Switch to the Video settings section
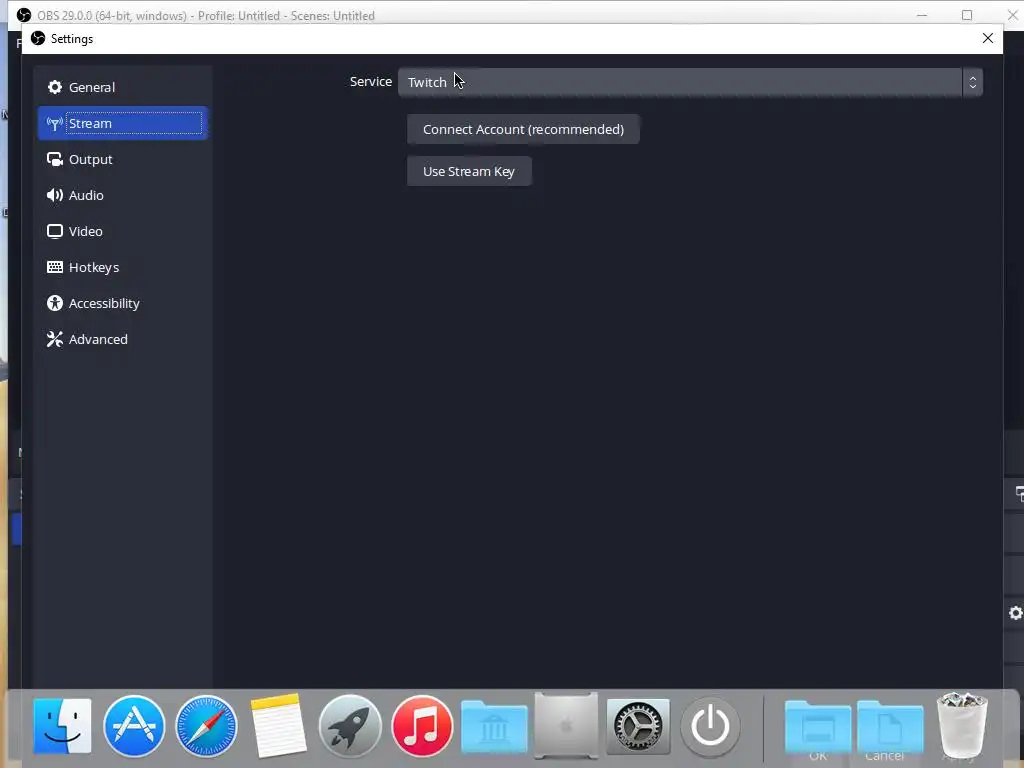This screenshot has width=1024, height=768. 123,231
